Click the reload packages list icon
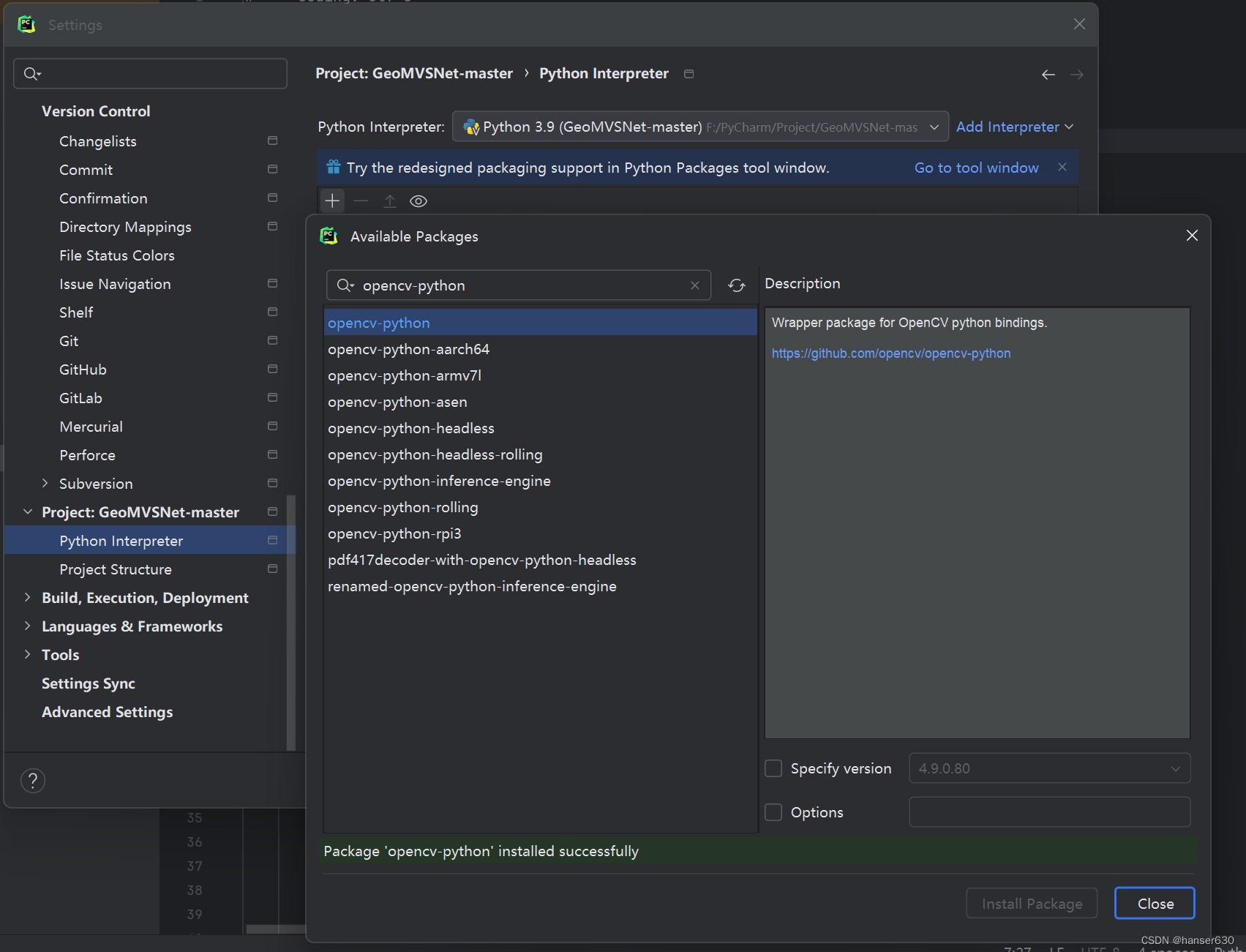1246x952 pixels. (737, 285)
